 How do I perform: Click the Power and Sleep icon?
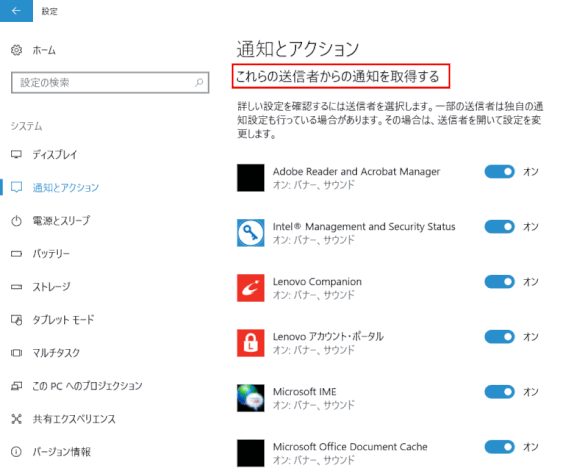[16, 220]
